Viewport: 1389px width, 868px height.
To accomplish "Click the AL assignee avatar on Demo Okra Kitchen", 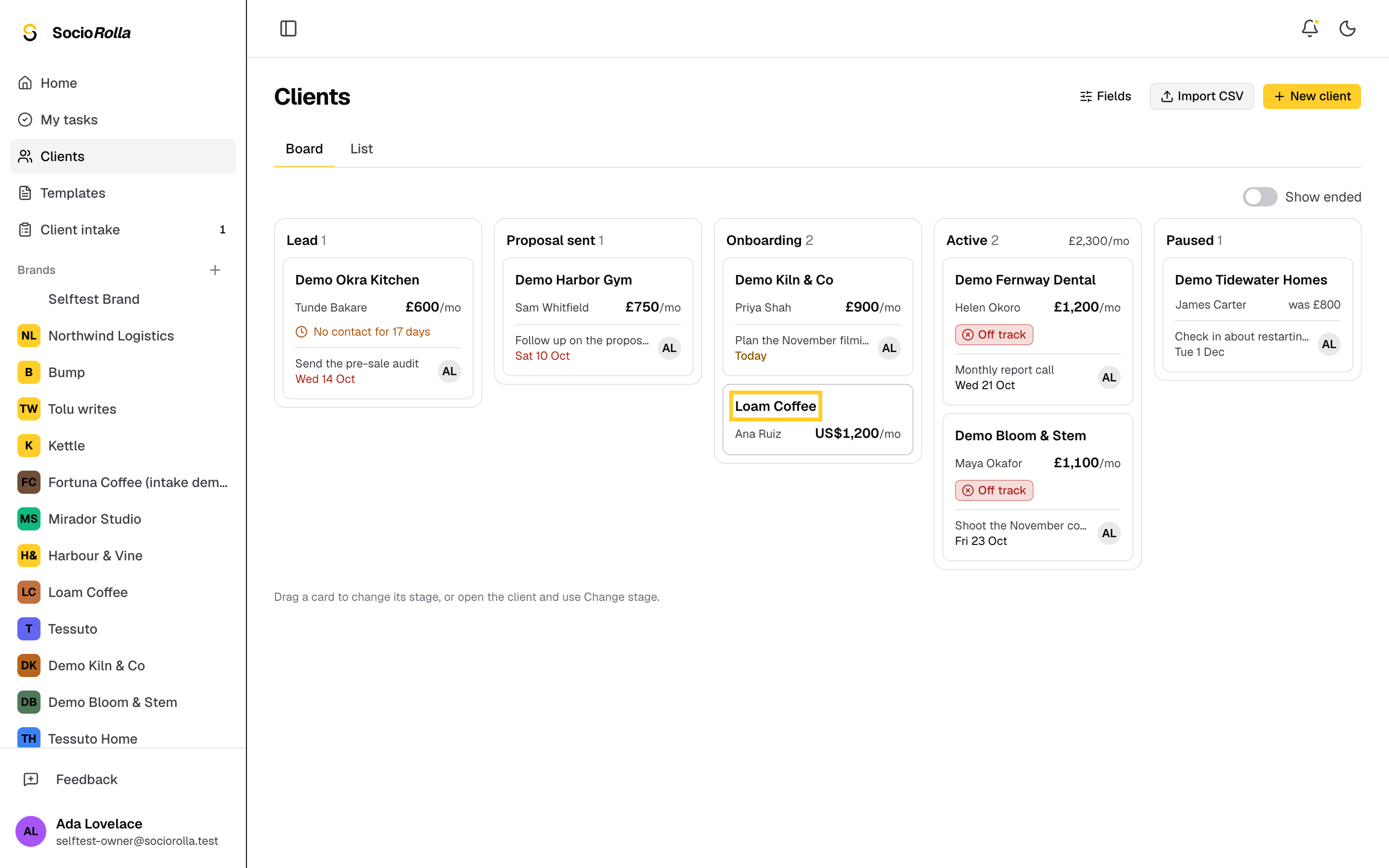I will [x=449, y=371].
